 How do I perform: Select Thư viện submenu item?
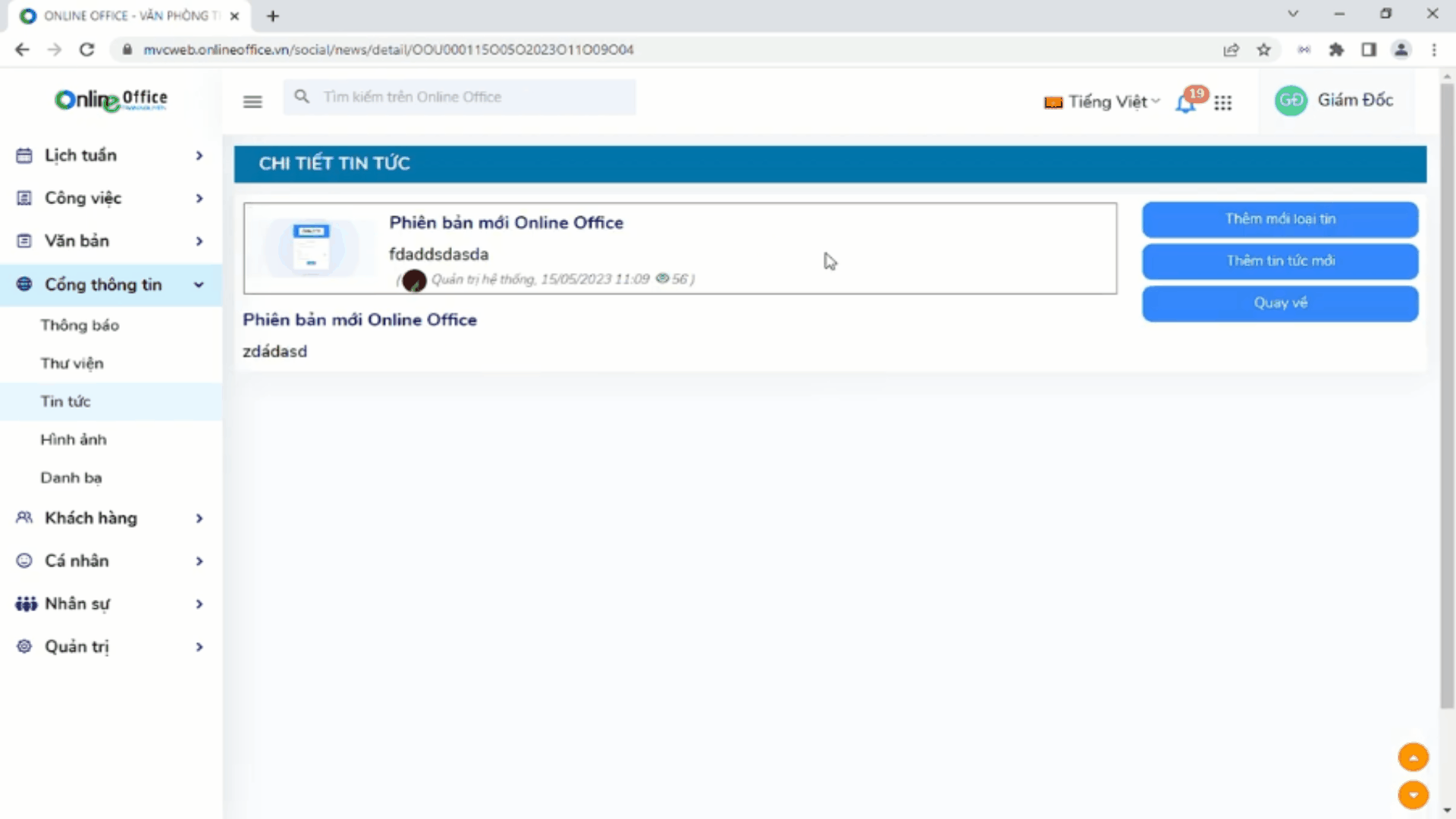tap(72, 363)
